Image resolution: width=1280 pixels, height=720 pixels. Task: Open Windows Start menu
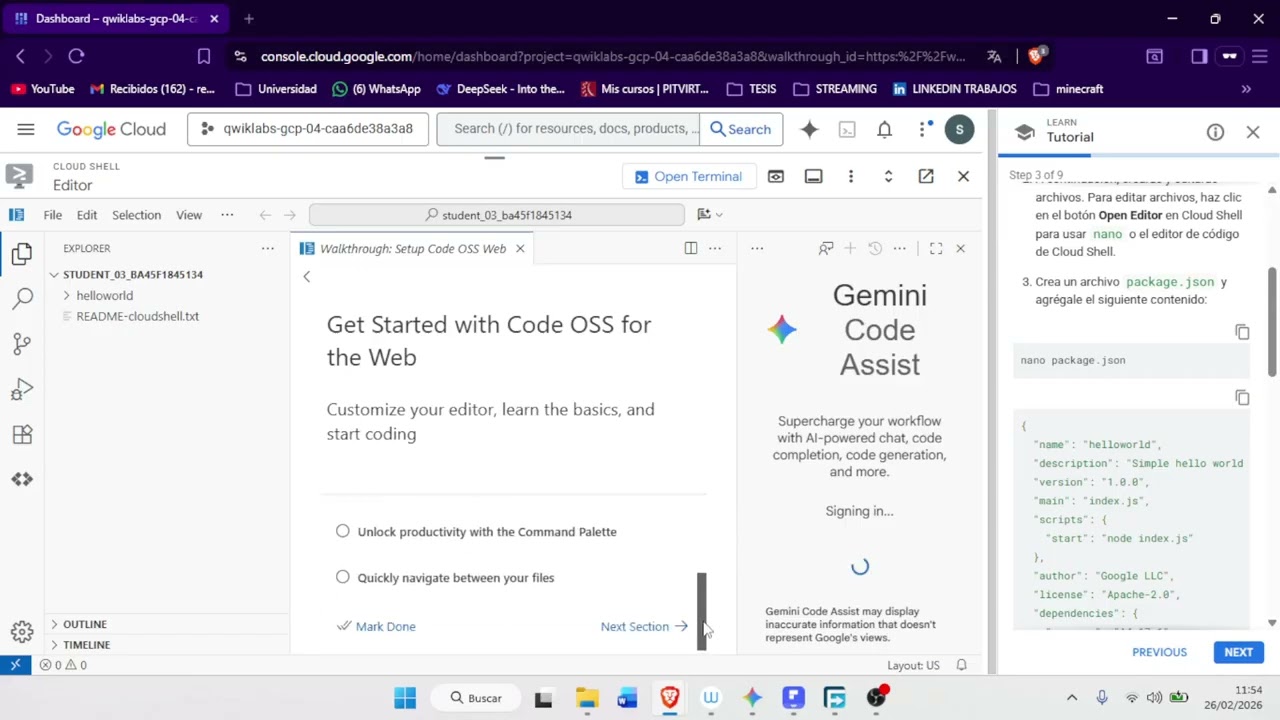tap(405, 698)
